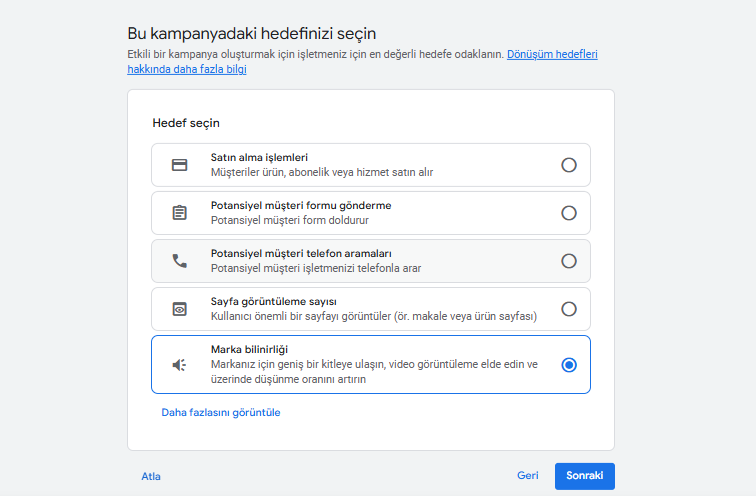Click the page view eye icon
This screenshot has height=496, width=756.
click(179, 309)
